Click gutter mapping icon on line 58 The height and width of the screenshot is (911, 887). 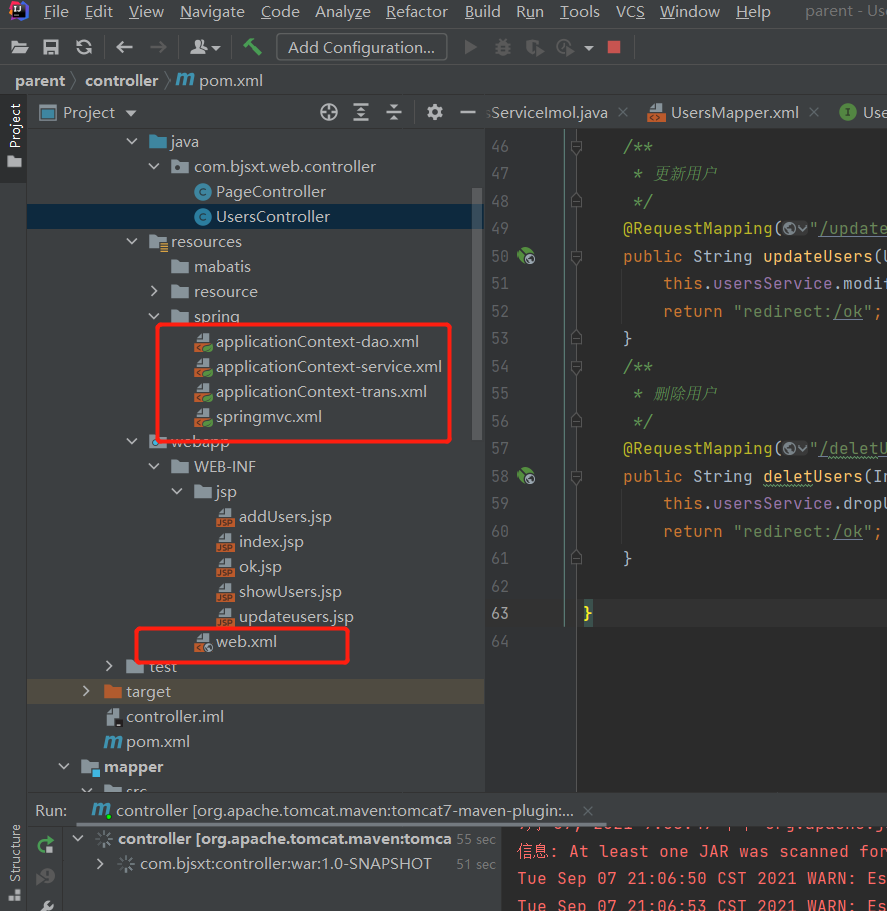pos(526,476)
